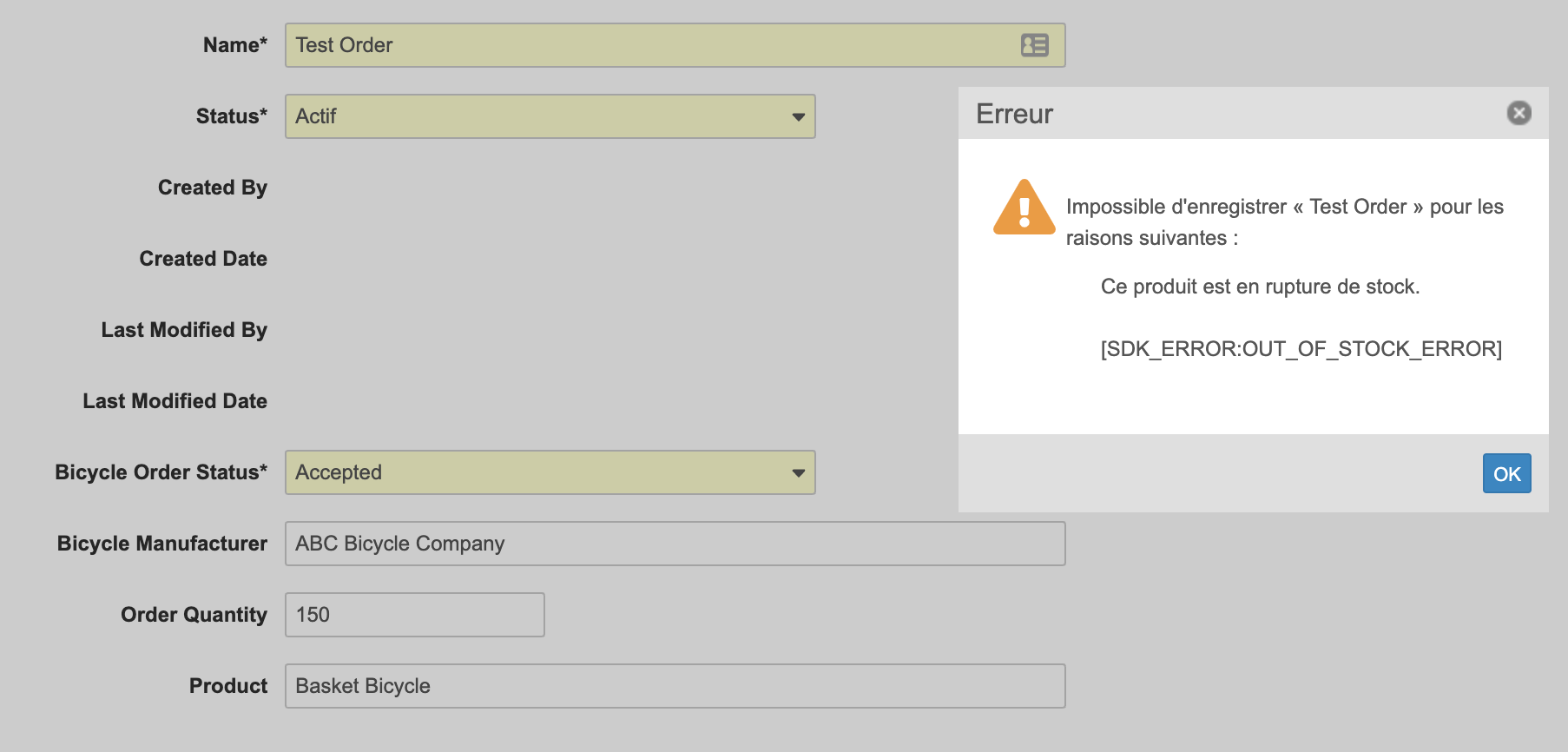Click the Order Quantity label
Viewport: 1568px width, 752px height.
click(194, 615)
